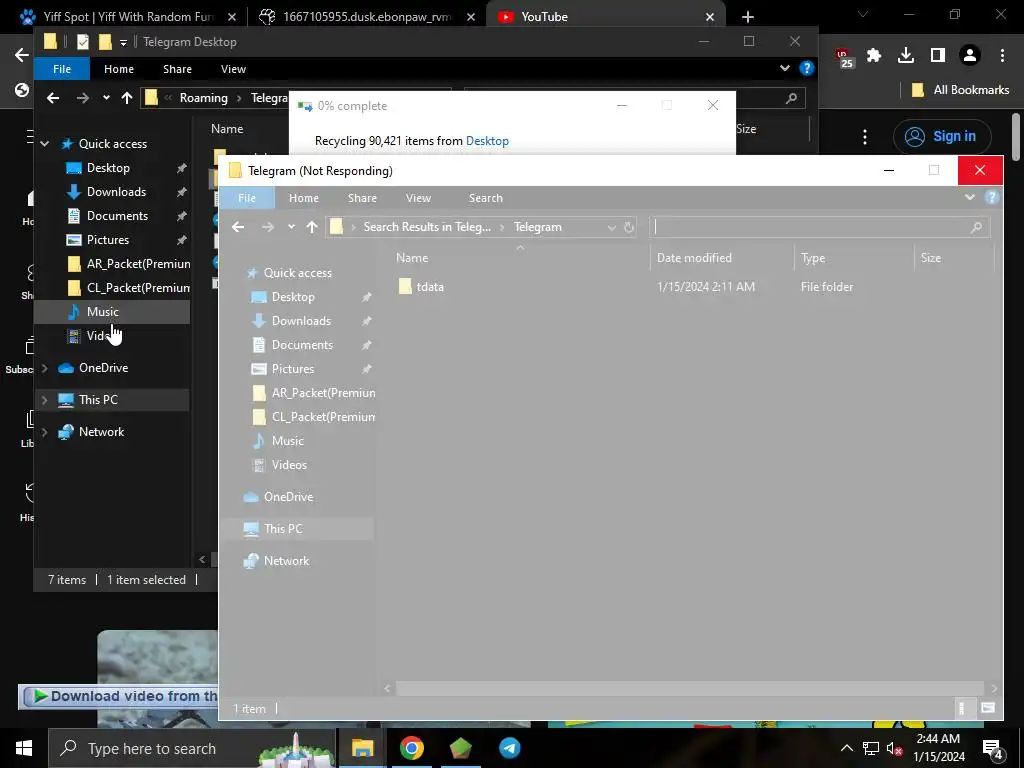This screenshot has width=1024, height=768.
Task: Open Chrome profile avatar icon
Action: [970, 56]
